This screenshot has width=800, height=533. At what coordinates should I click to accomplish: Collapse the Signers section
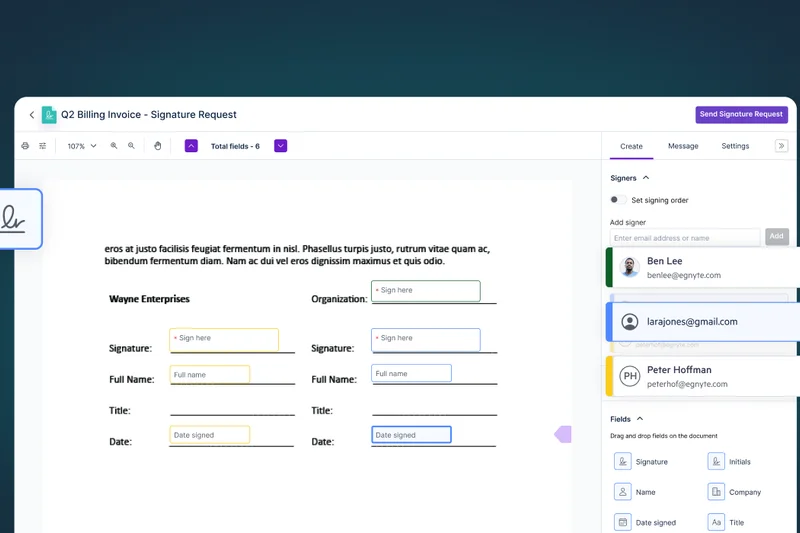[x=645, y=178]
